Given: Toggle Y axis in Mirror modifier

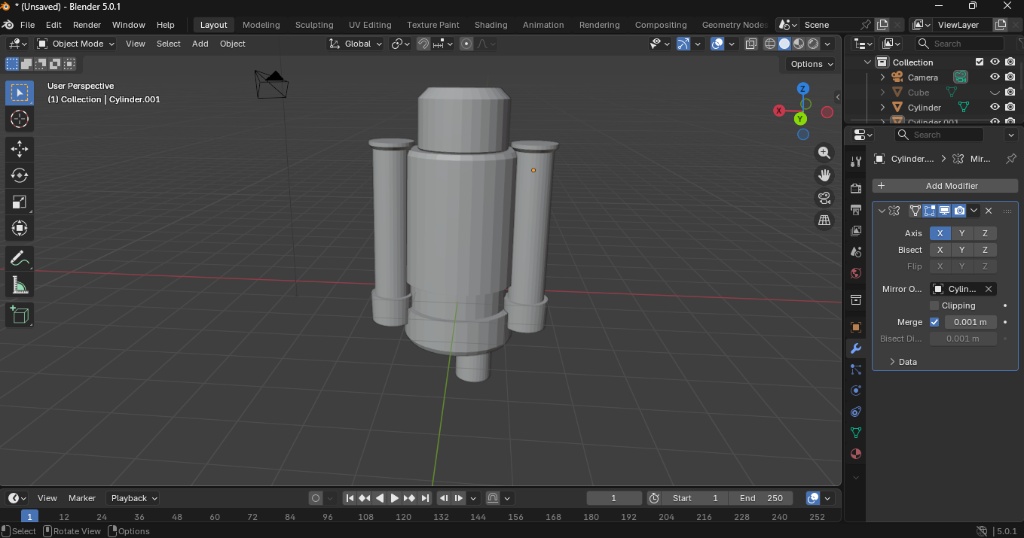Looking at the screenshot, I should pos(962,233).
